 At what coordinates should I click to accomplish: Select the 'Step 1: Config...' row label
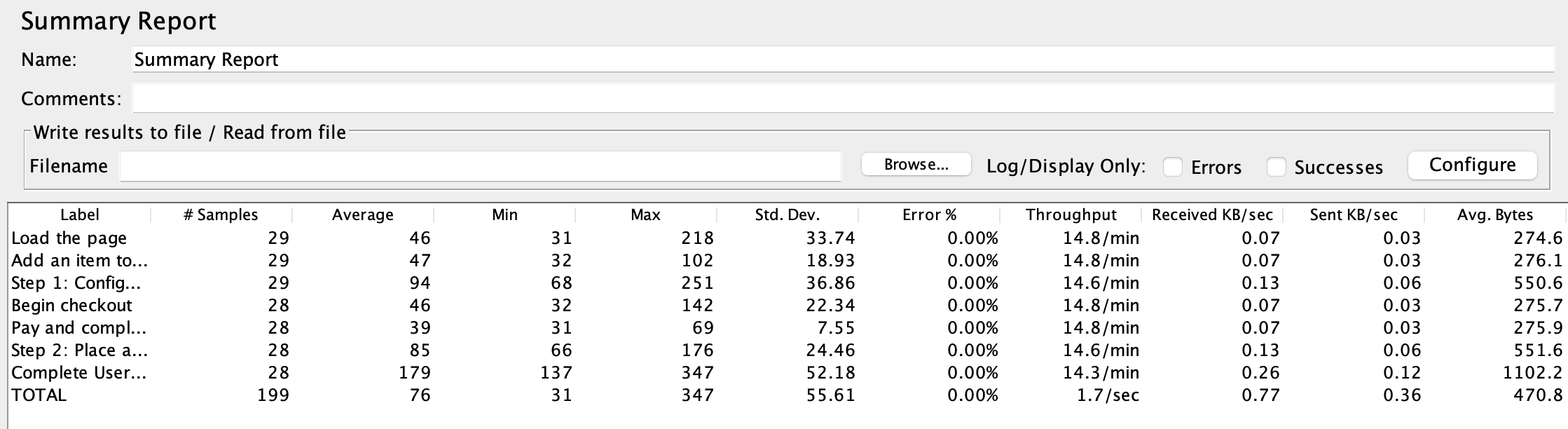click(x=76, y=283)
